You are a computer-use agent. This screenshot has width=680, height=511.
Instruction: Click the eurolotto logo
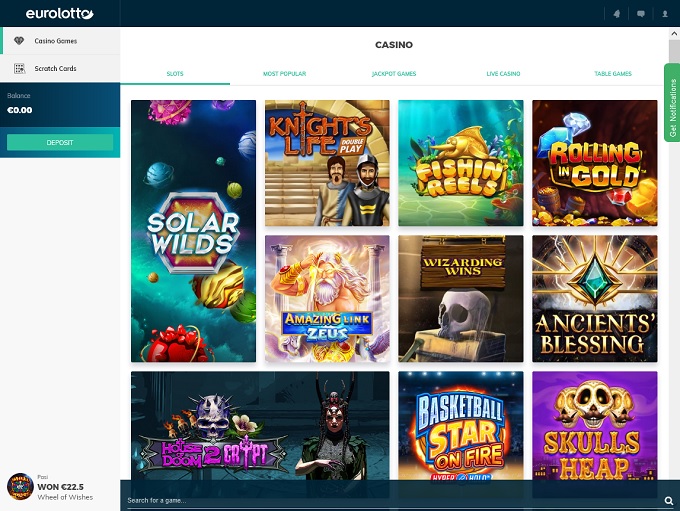59,13
